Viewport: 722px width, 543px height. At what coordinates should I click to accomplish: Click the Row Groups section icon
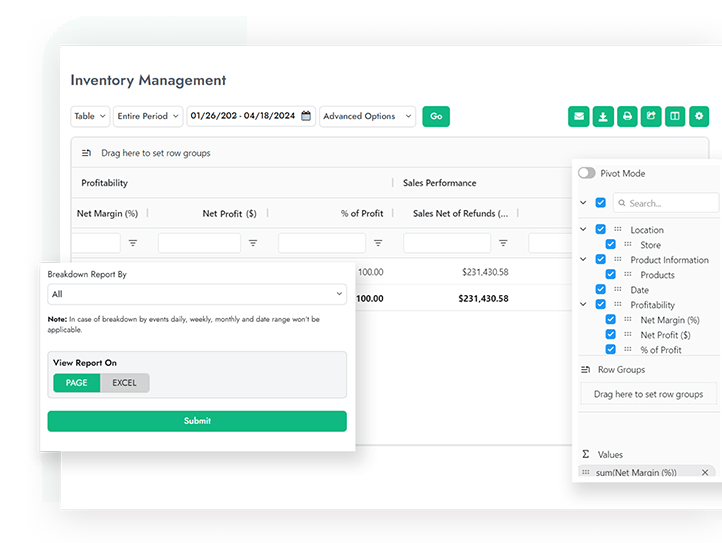point(586,369)
